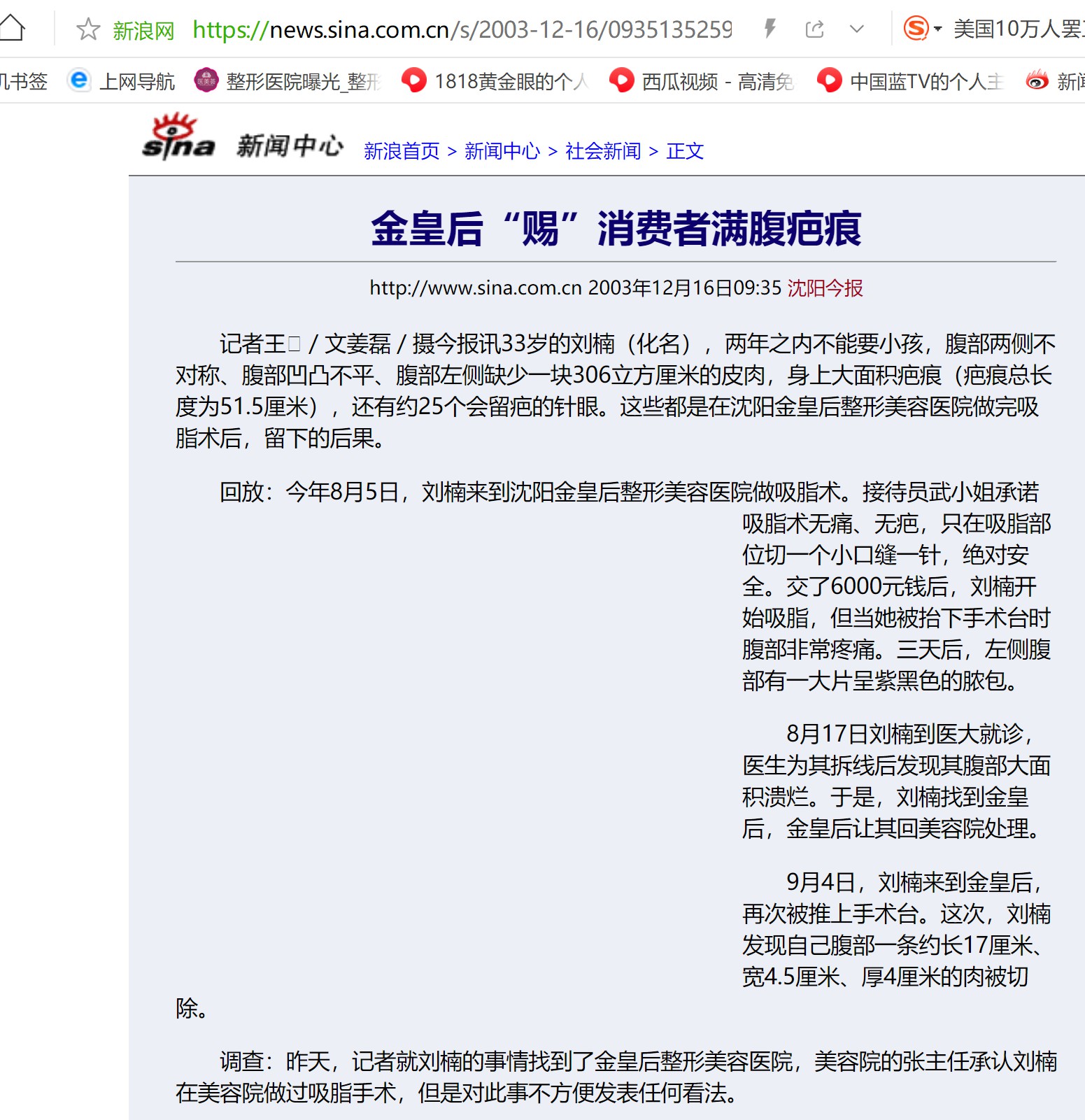The image size is (1085, 1120).
Task: Click the 沈阳今报 source link
Action: [825, 288]
